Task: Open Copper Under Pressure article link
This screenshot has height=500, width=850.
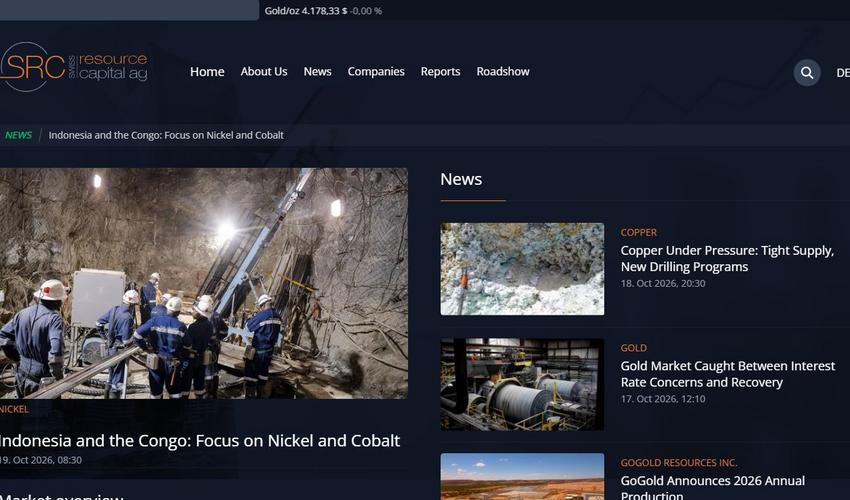Action: (727, 259)
